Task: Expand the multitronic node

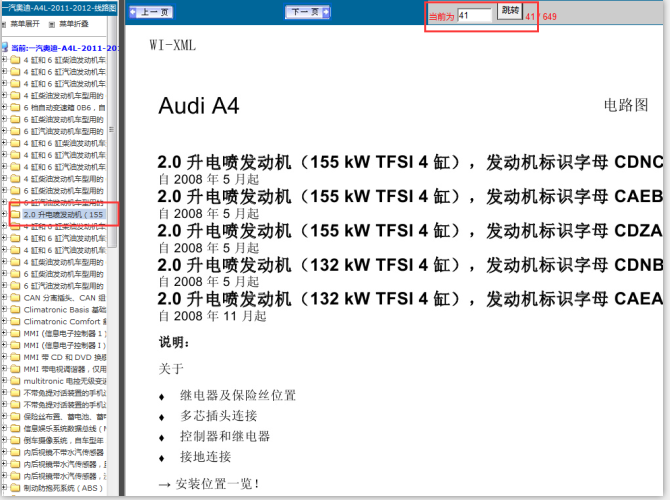Action: [x=4, y=381]
